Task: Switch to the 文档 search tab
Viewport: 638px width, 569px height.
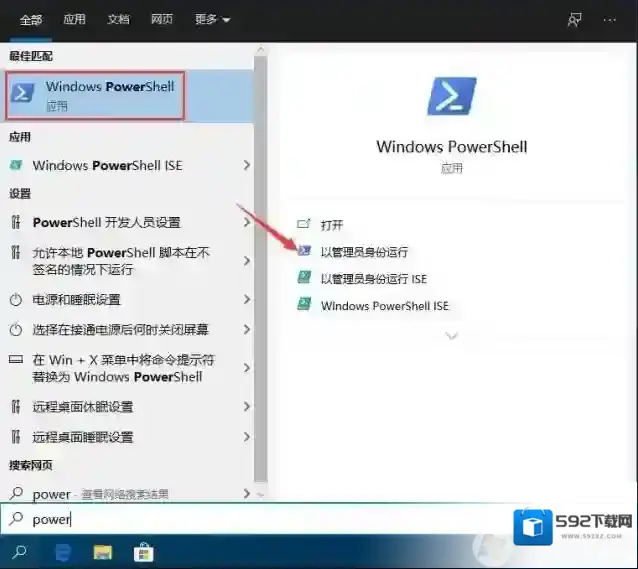Action: pyautogui.click(x=118, y=19)
